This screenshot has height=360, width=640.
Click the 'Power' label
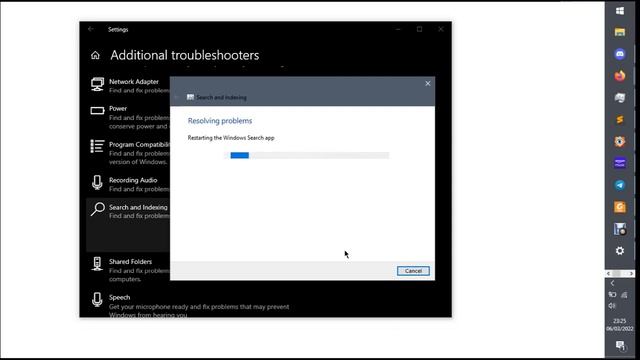click(x=118, y=109)
